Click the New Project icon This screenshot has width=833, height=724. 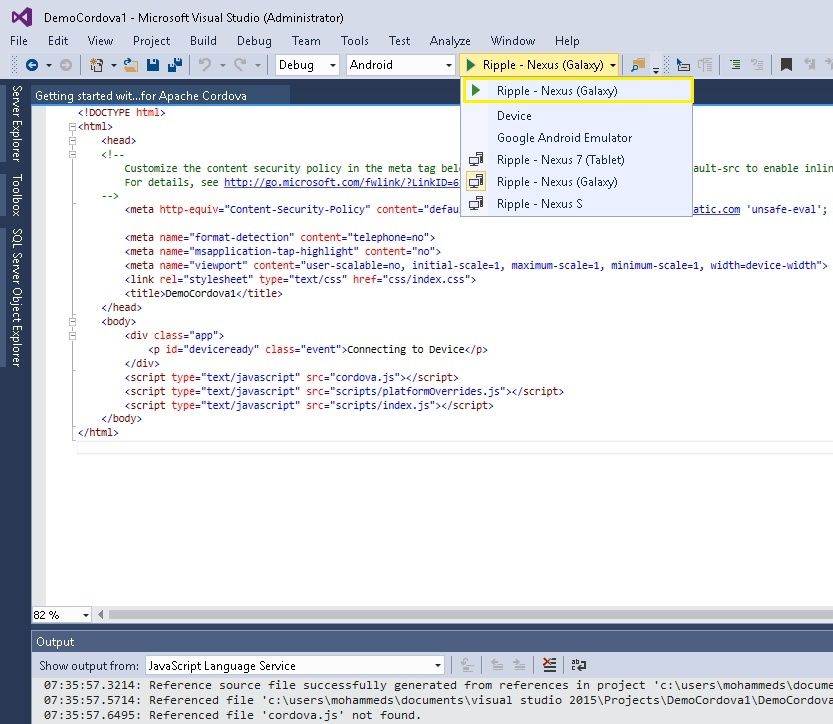point(97,65)
